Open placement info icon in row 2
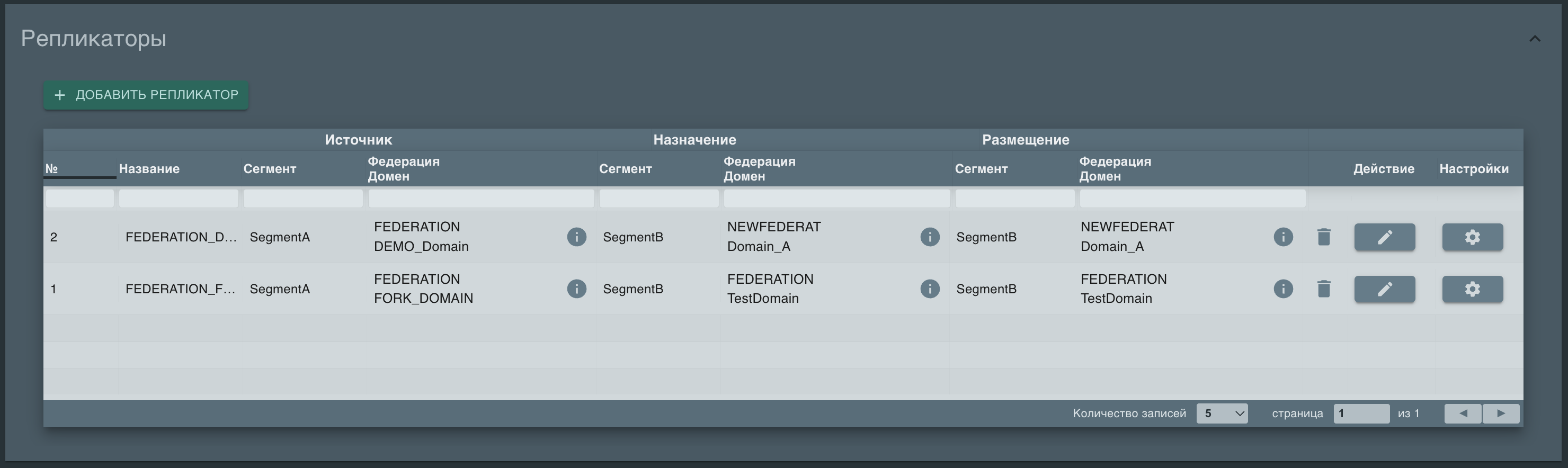This screenshot has height=468, width=1568. [1283, 237]
